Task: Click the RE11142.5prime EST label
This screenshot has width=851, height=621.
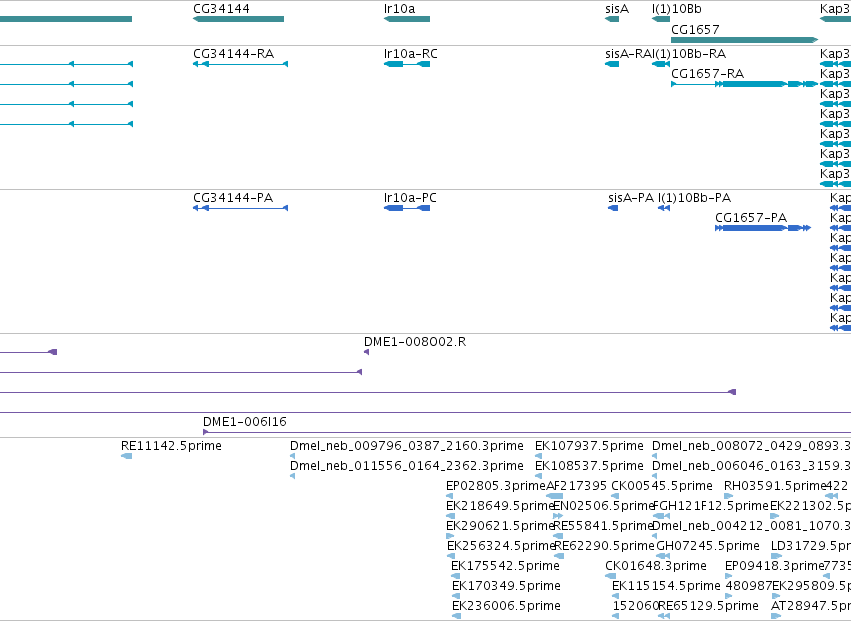Action: [172, 446]
